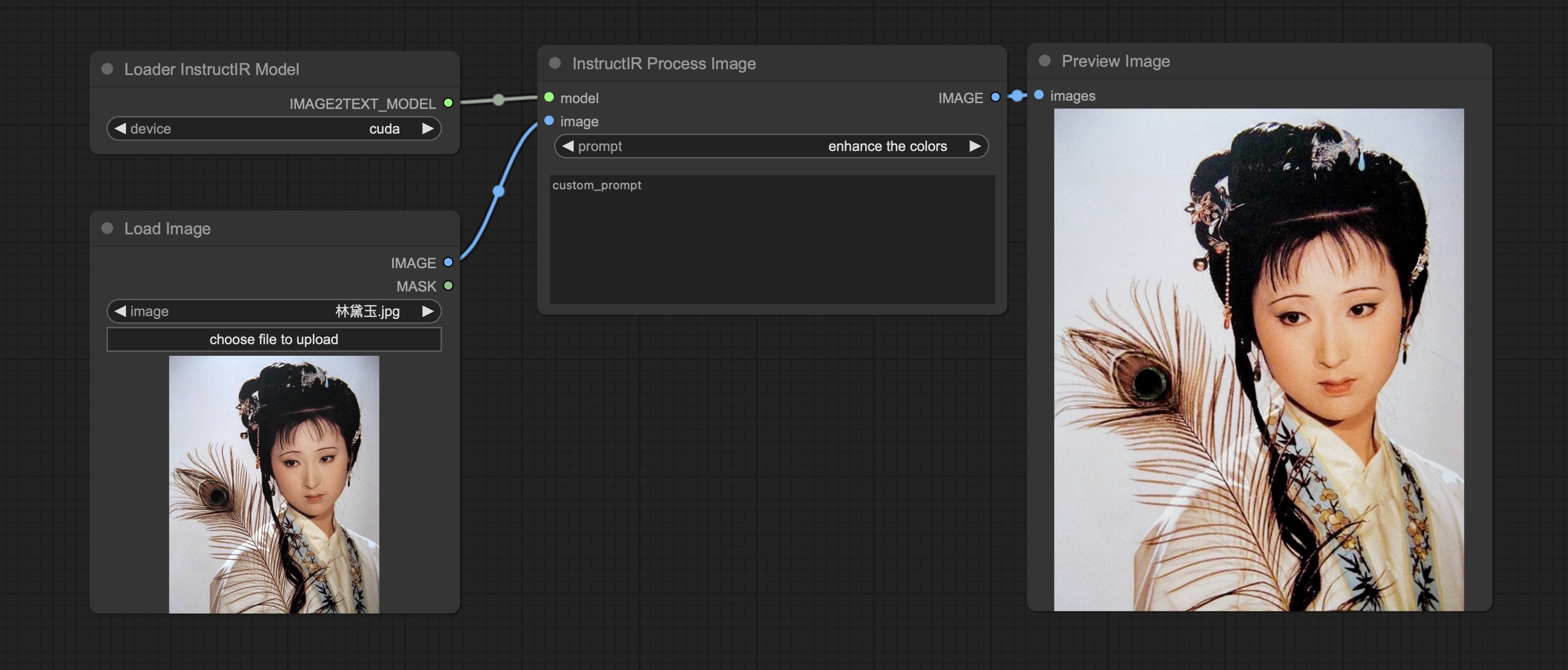Click the model input socket
1568x670 pixels.
[549, 97]
